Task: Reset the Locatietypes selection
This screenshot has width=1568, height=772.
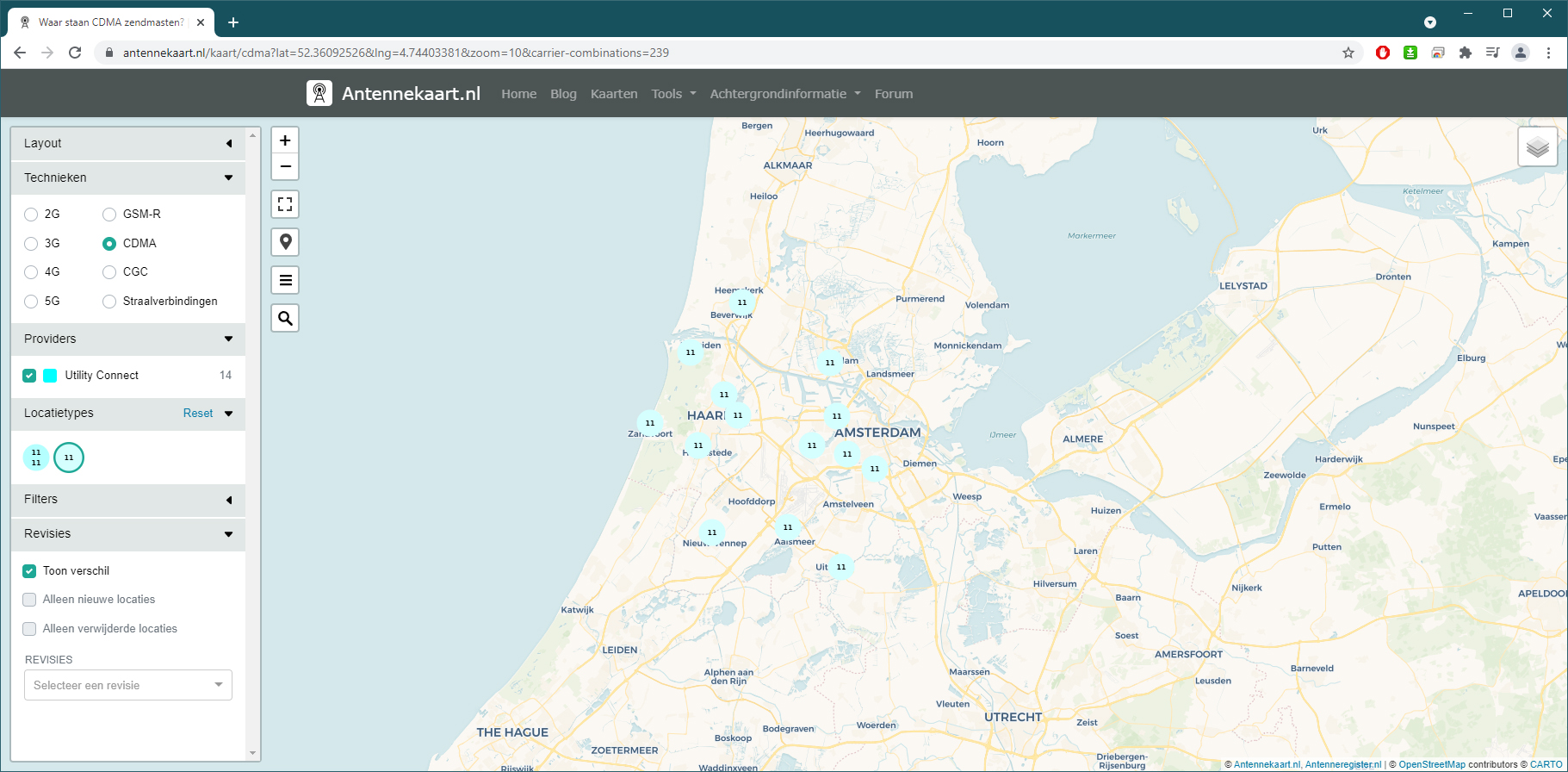Action: point(198,414)
